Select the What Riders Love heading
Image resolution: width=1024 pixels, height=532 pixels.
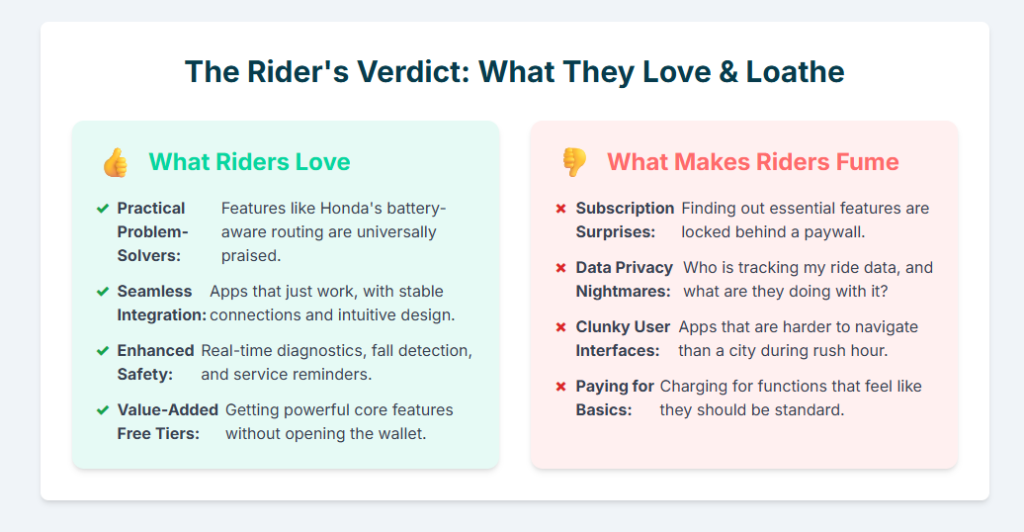point(249,162)
